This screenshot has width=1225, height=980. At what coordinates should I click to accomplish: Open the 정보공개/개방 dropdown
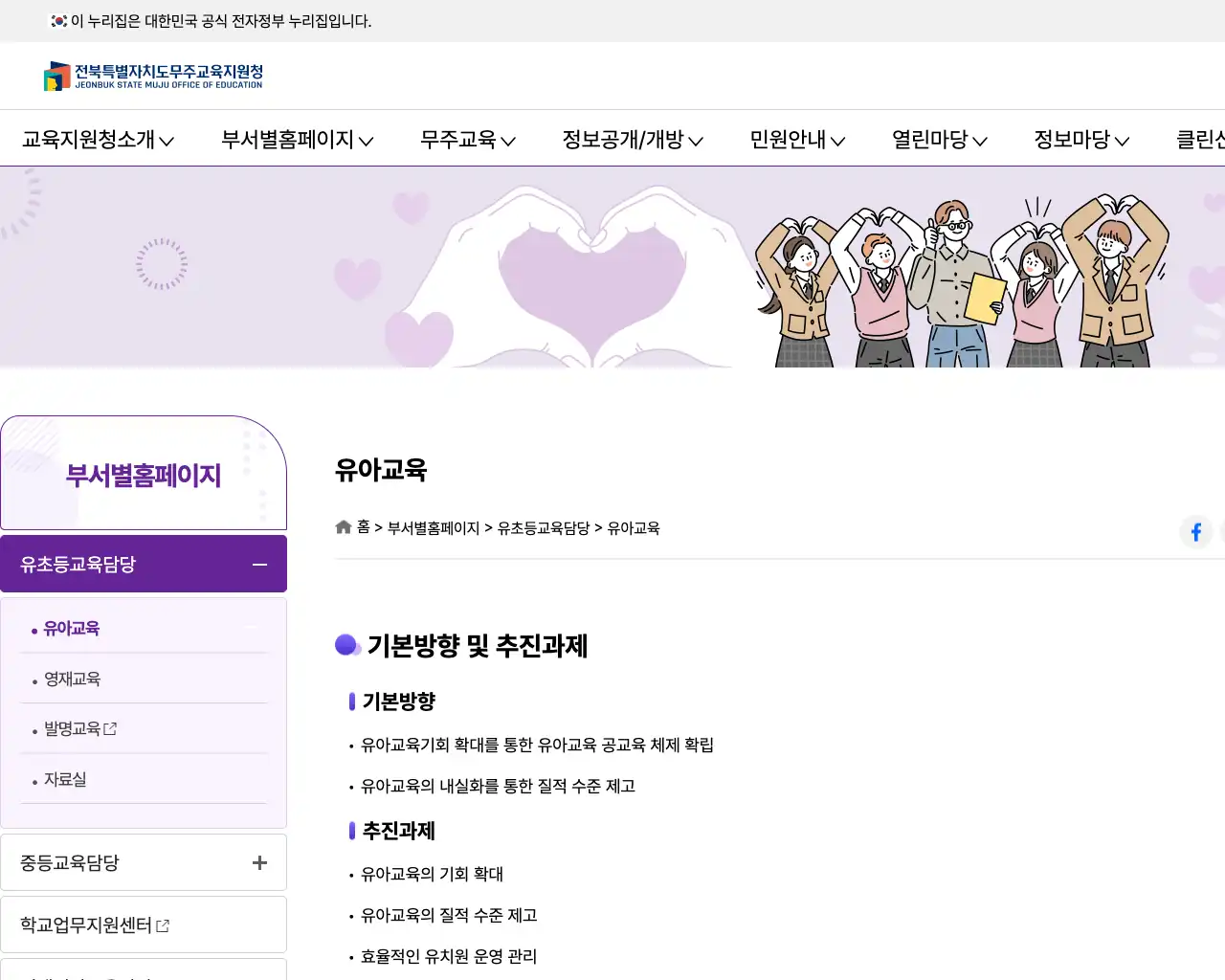633,140
